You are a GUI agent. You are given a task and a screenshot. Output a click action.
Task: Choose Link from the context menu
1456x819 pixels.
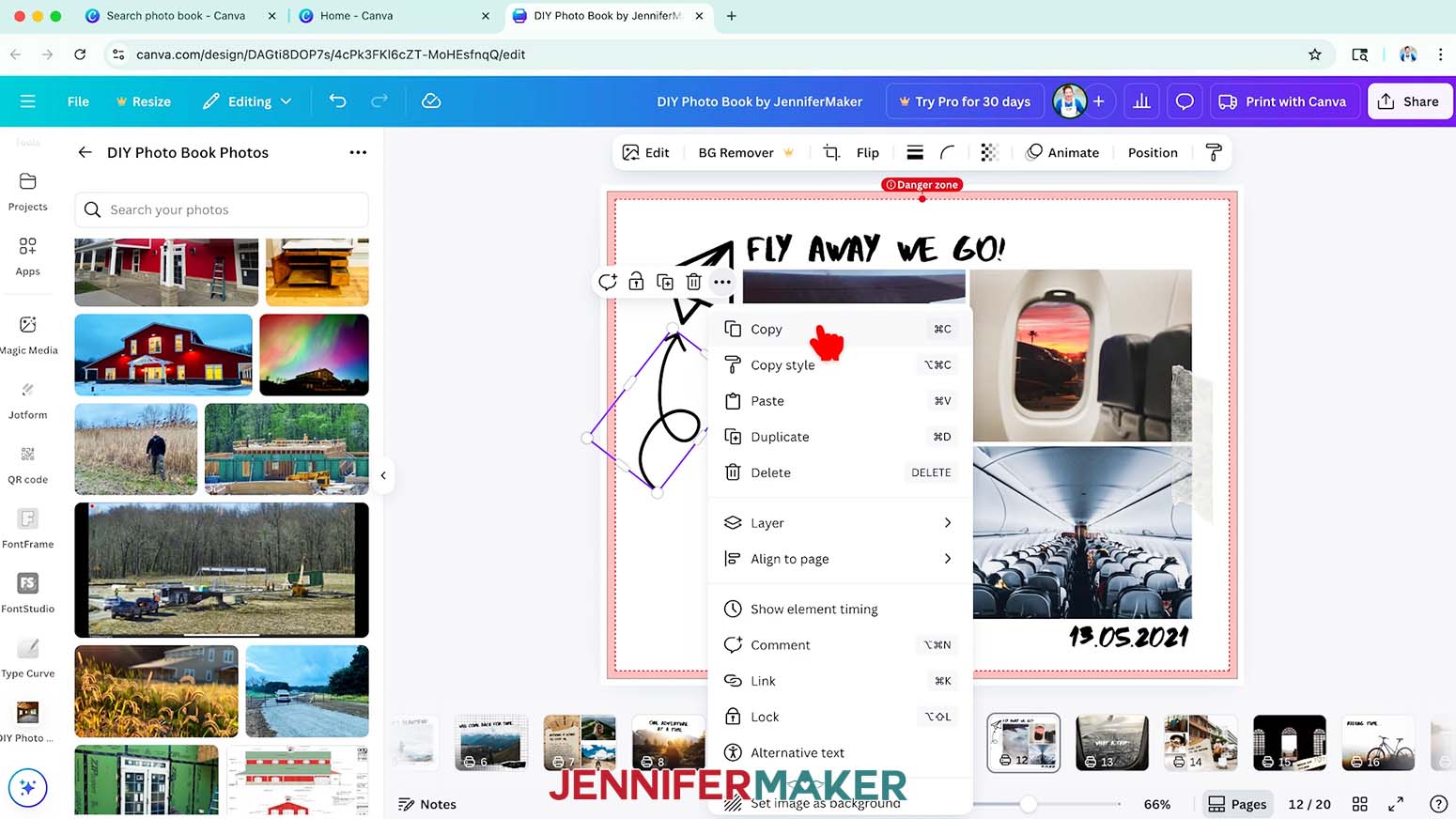pyautogui.click(x=839, y=681)
